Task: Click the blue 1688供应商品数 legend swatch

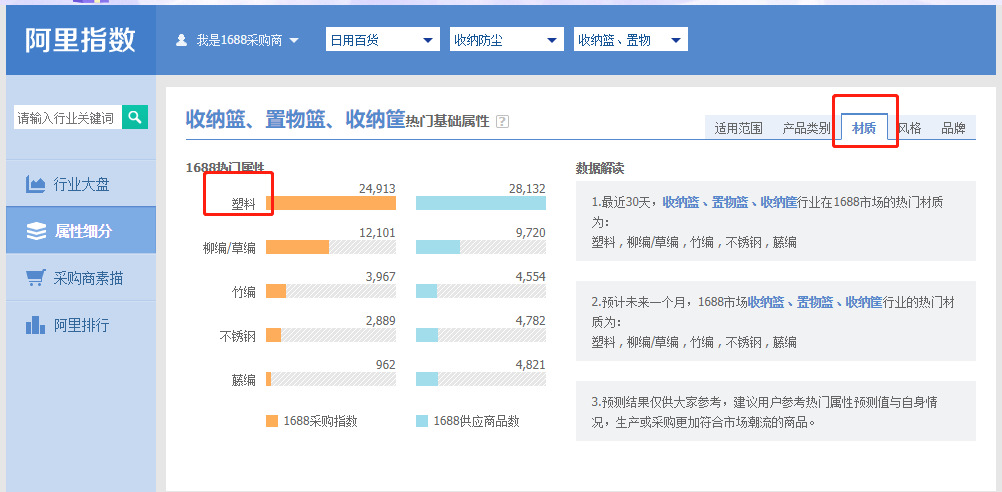Action: (422, 421)
